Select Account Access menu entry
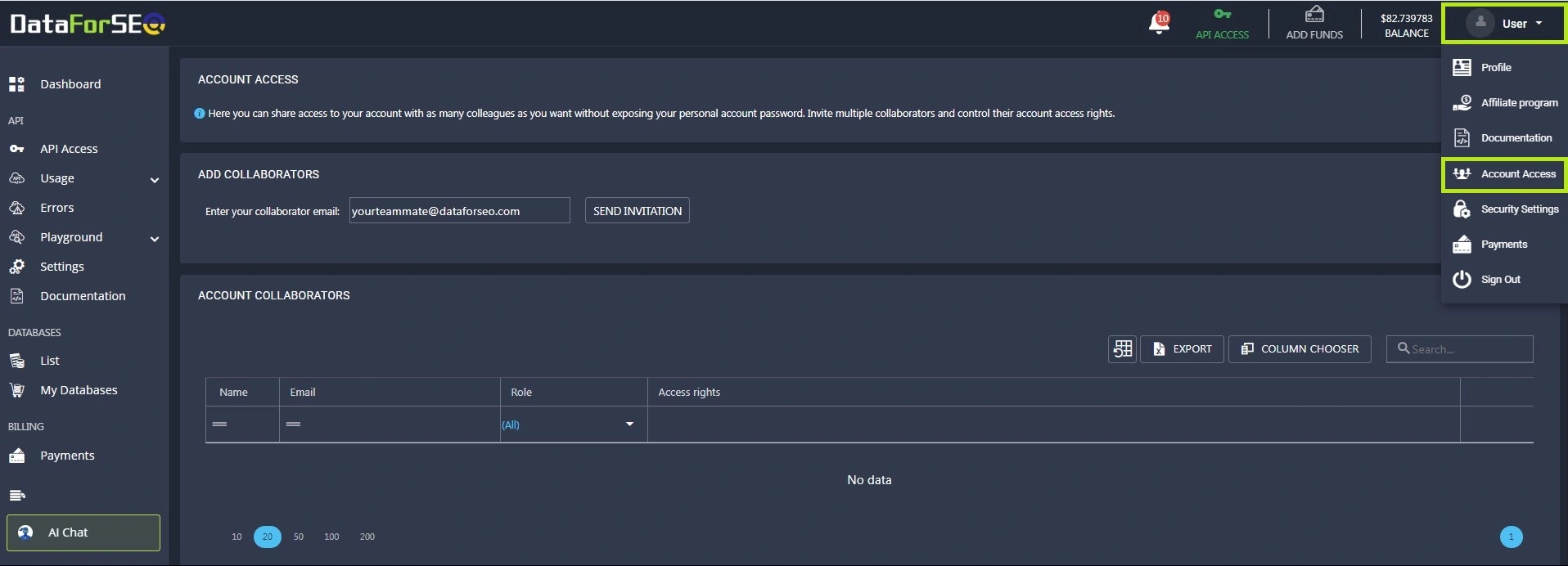The height and width of the screenshot is (566, 1568). click(1503, 174)
